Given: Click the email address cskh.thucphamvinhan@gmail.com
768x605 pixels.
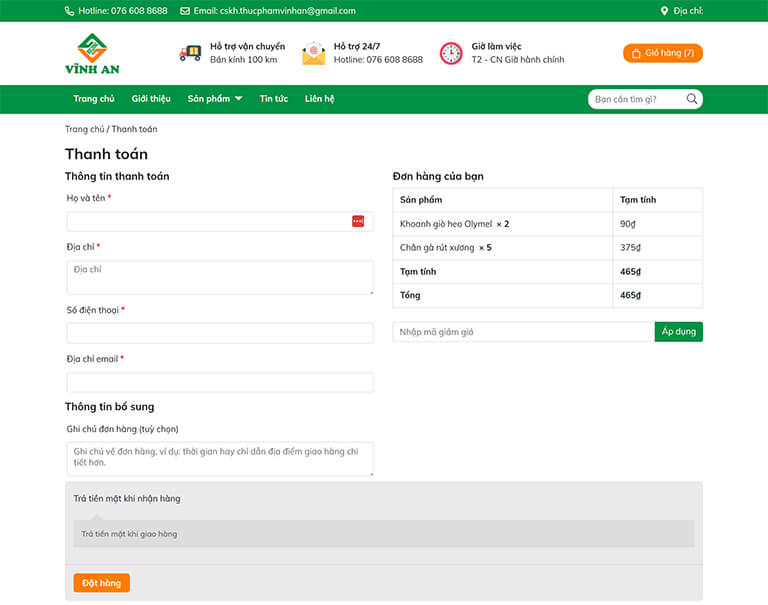Looking at the screenshot, I should pos(288,11).
